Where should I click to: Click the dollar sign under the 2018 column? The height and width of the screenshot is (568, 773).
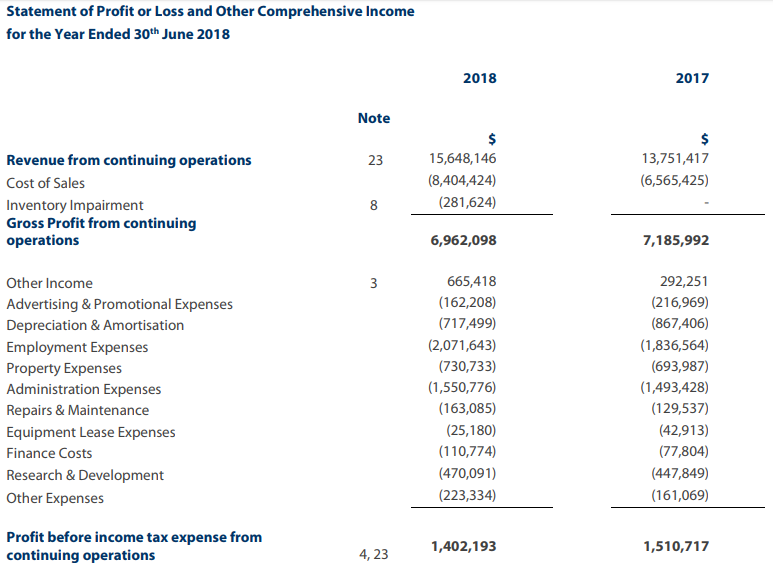492,139
